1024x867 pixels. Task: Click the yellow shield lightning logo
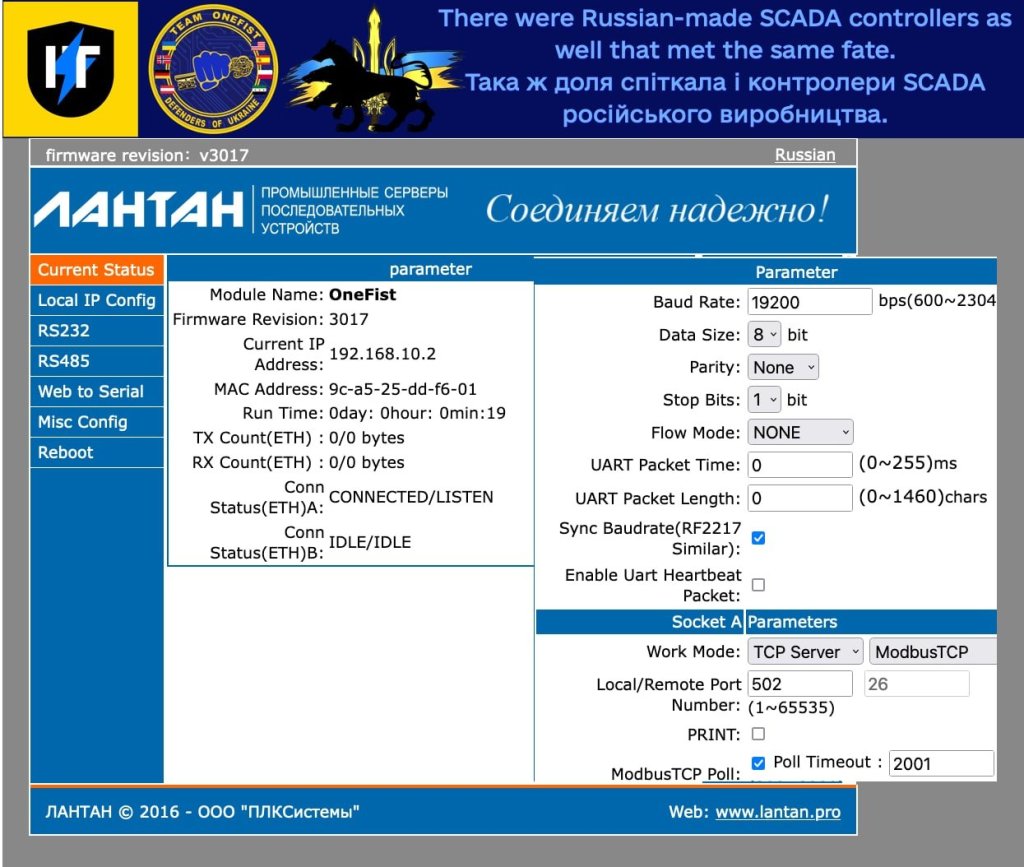click(69, 69)
